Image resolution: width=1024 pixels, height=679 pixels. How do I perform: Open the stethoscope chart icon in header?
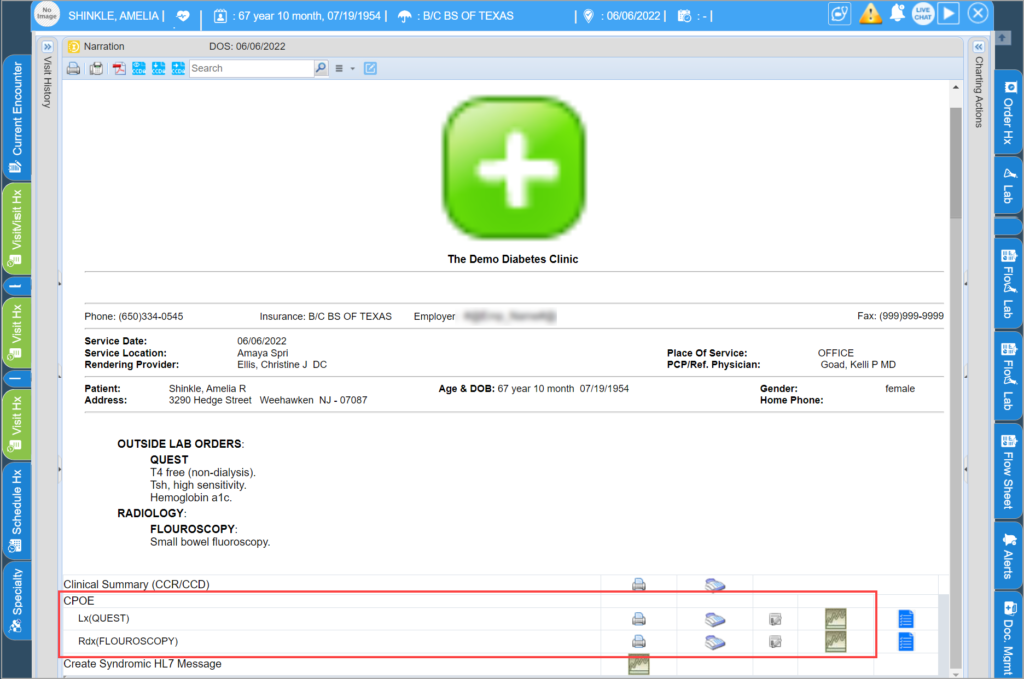840,14
